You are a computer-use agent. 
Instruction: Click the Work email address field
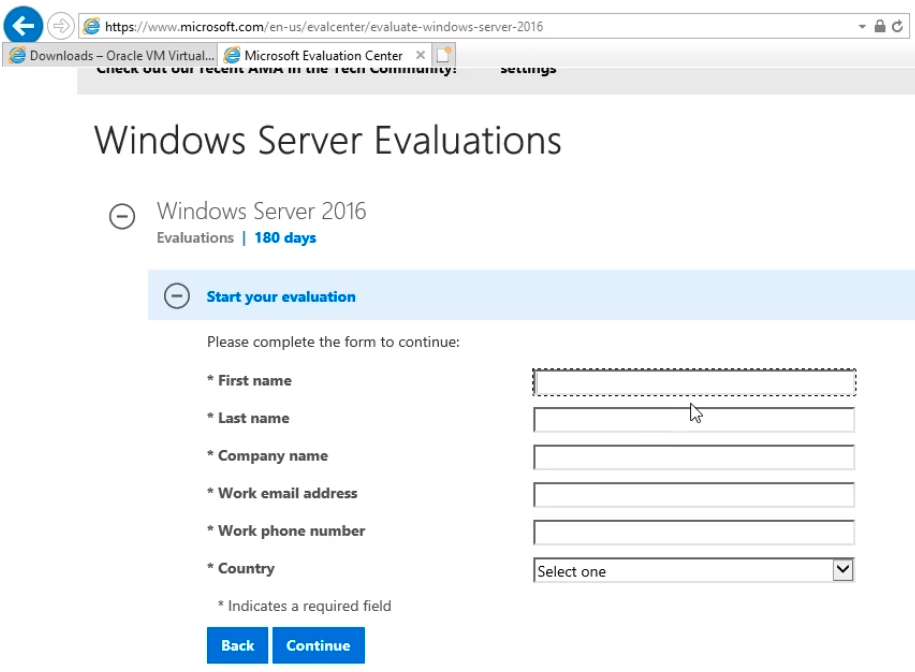[x=694, y=495]
